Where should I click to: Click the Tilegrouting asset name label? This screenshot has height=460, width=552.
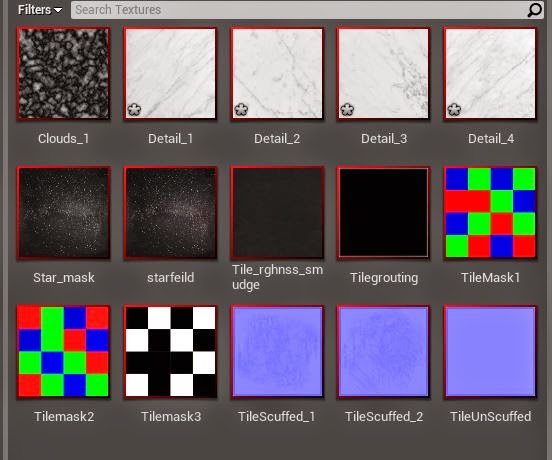(384, 278)
